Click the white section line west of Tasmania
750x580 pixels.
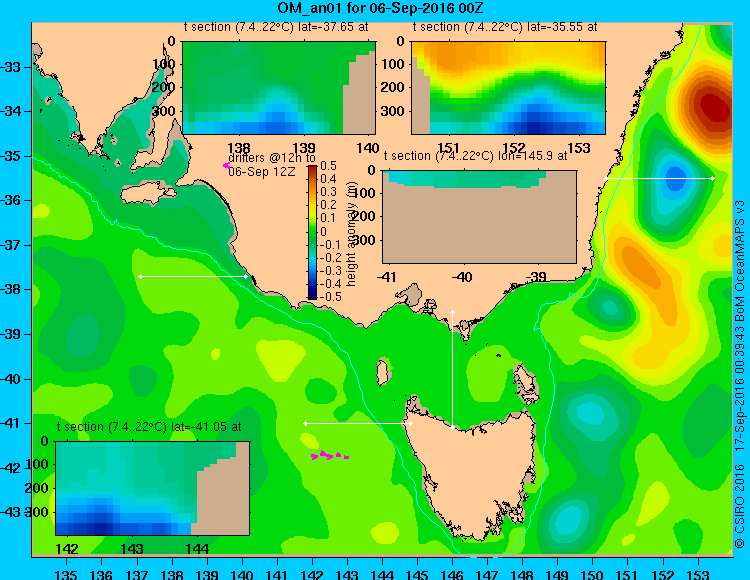click(x=358, y=424)
